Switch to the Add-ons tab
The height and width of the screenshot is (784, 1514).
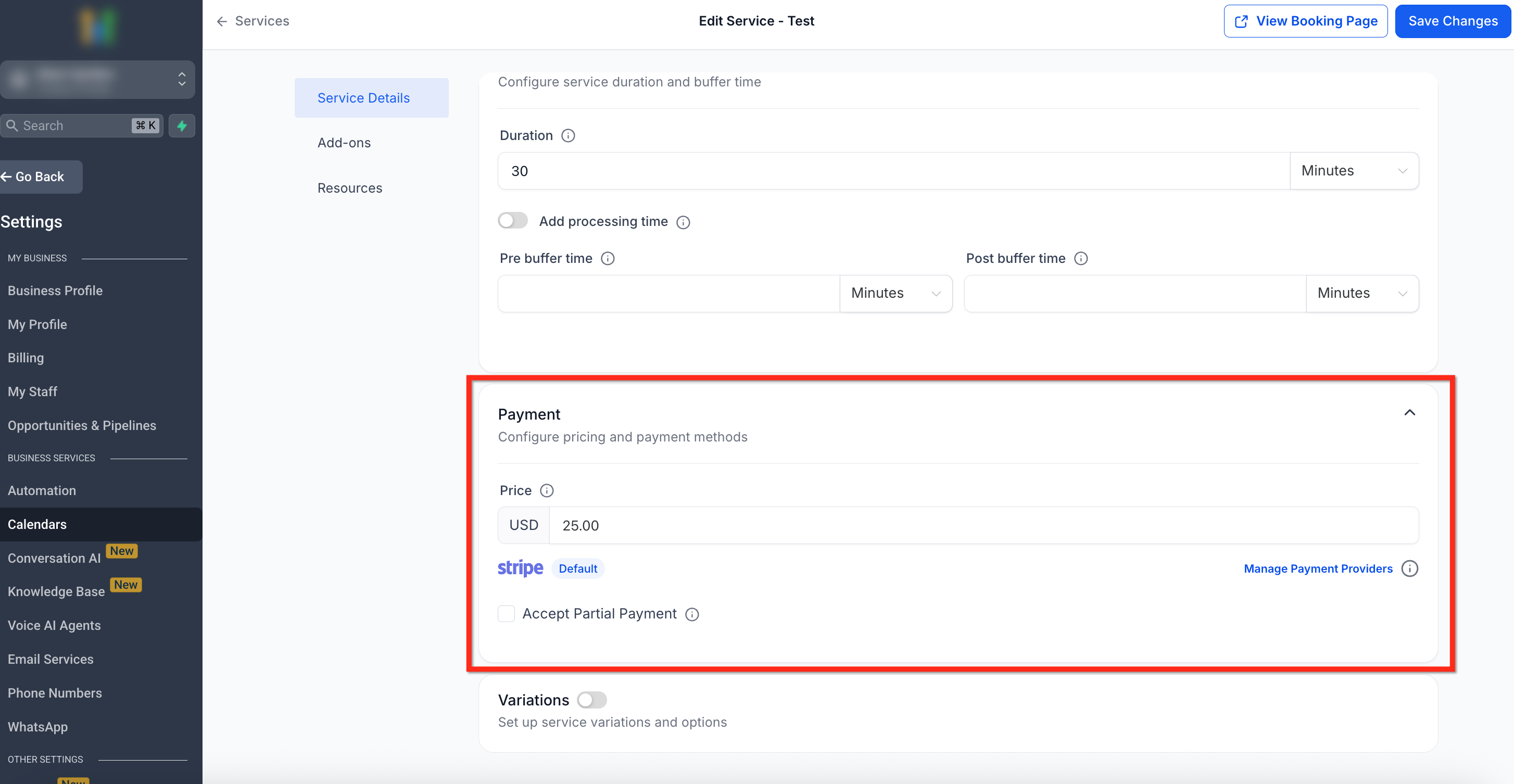coord(344,143)
